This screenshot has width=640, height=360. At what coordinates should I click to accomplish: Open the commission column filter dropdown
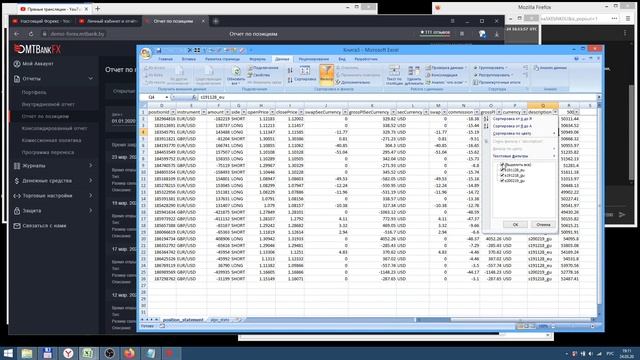pyautogui.click(x=476, y=112)
